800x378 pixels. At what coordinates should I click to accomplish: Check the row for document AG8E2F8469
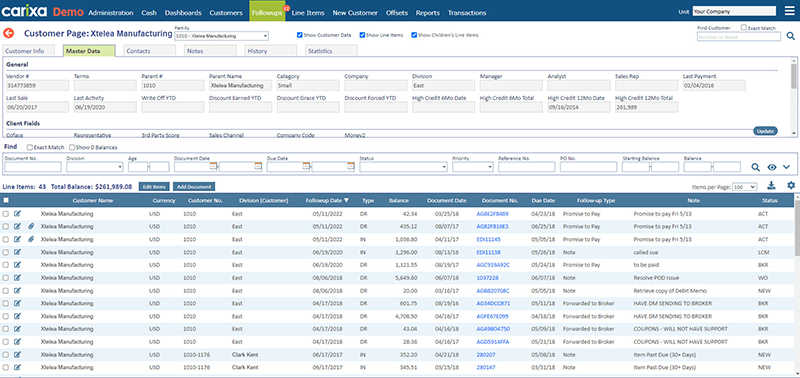tap(6, 214)
